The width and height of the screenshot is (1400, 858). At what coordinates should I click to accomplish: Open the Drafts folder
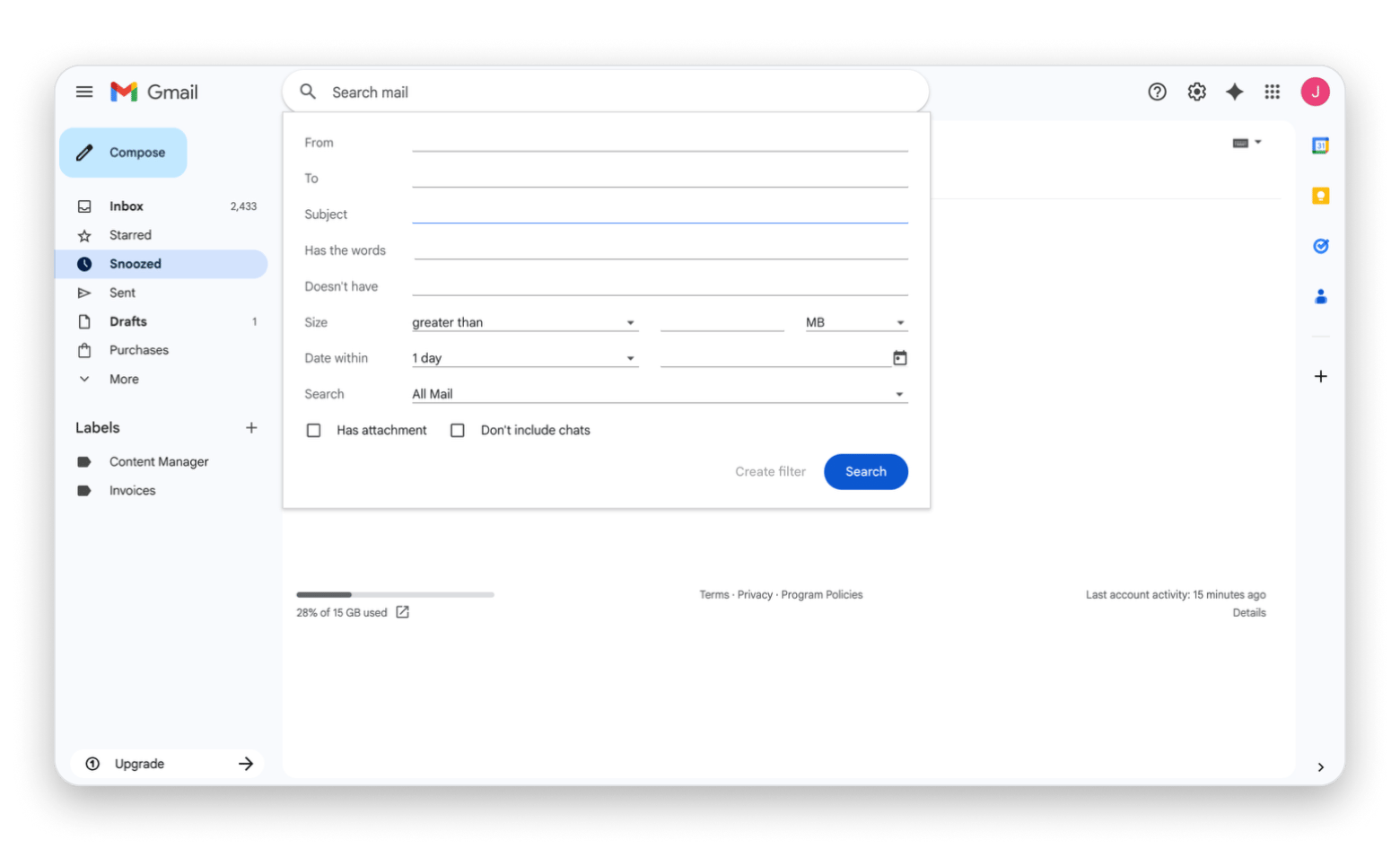[x=128, y=321]
